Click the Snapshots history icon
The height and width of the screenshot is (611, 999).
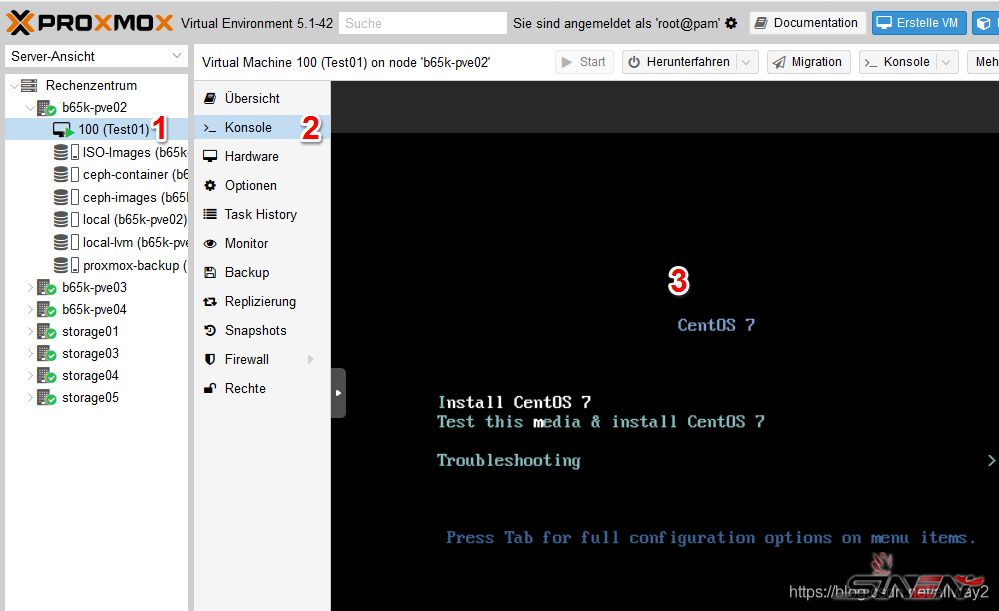click(x=210, y=331)
